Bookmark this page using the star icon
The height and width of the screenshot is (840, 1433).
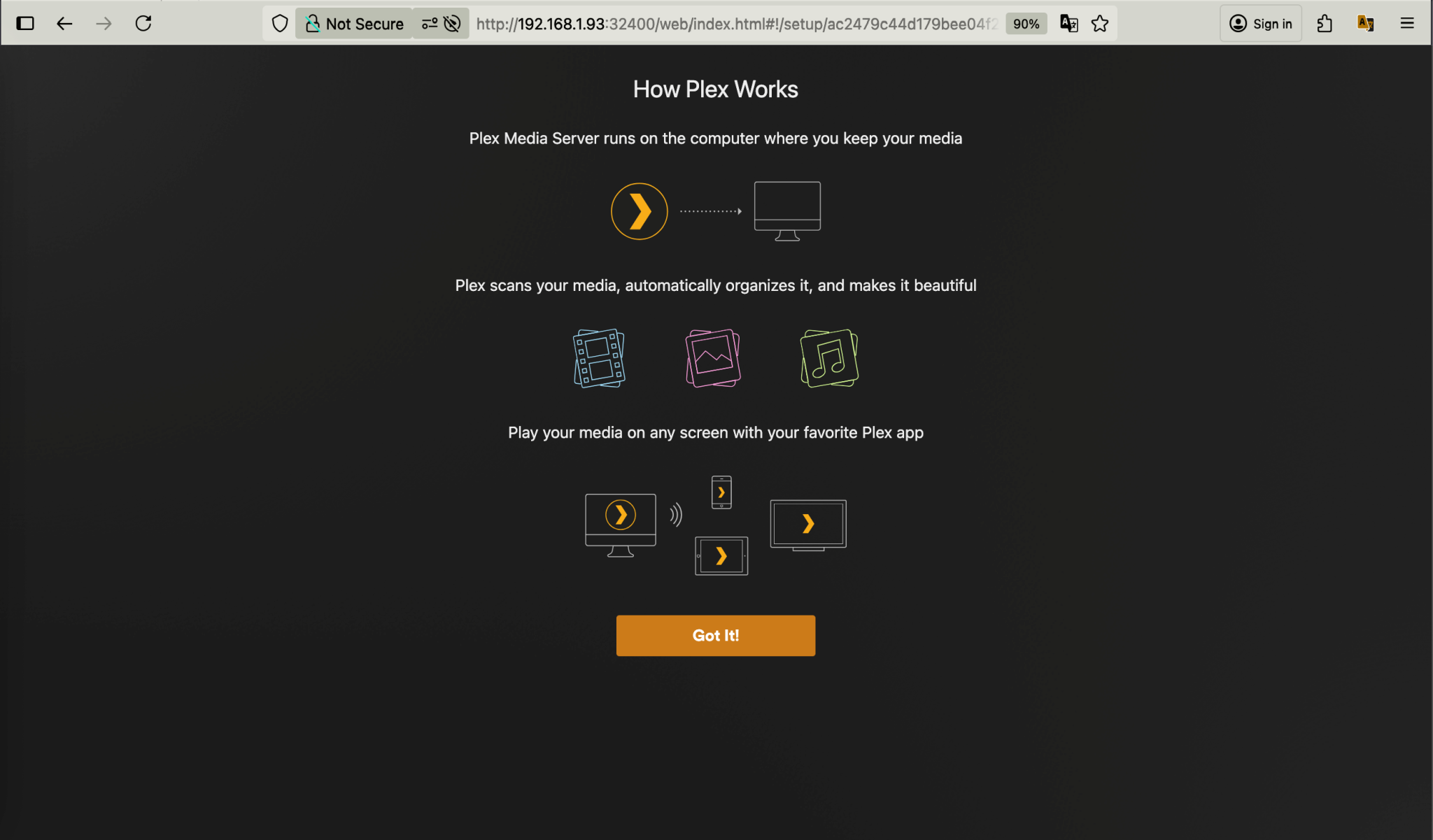click(x=1099, y=23)
